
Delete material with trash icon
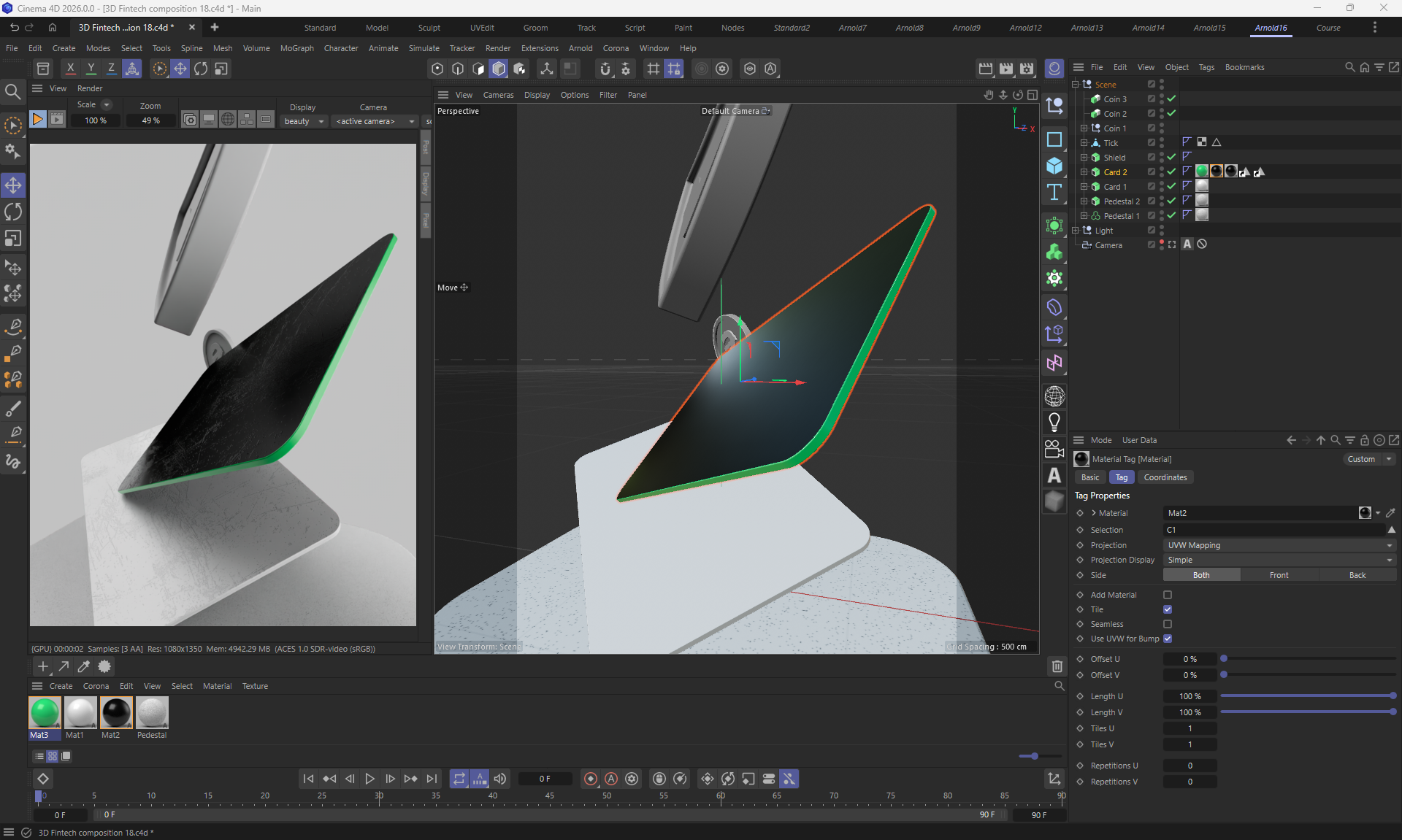pyautogui.click(x=1057, y=666)
